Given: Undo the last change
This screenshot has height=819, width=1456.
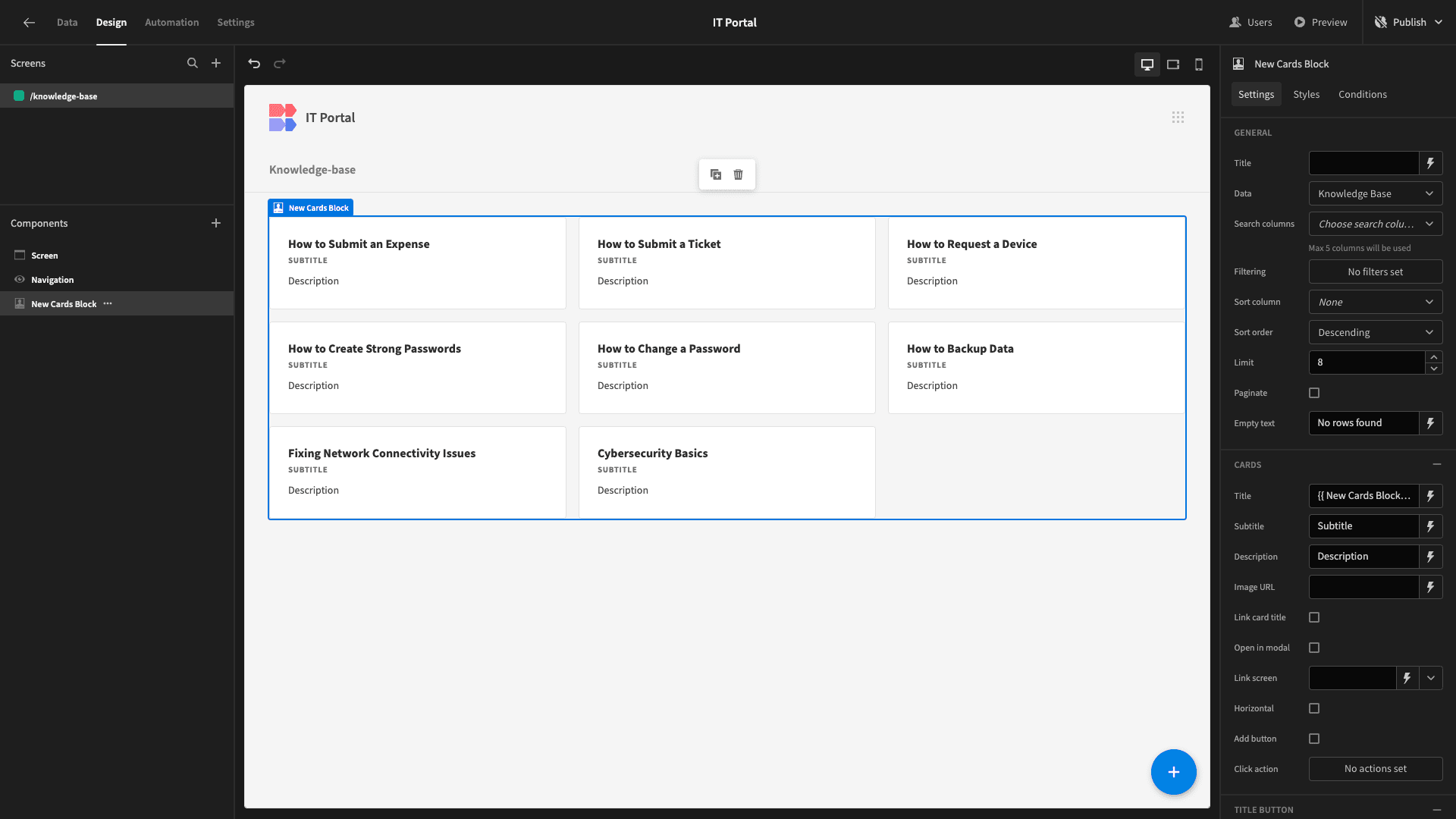Looking at the screenshot, I should pos(254,64).
